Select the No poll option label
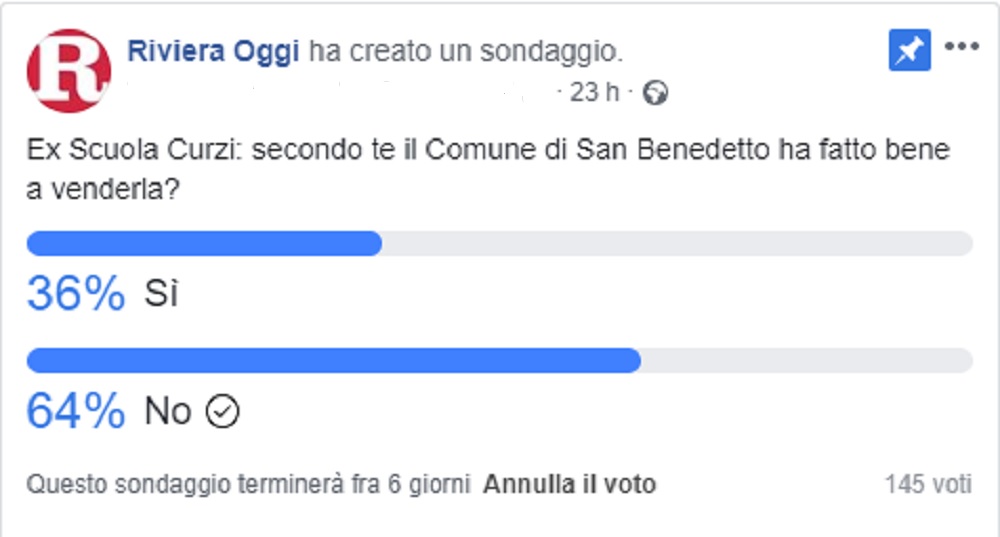 point(168,411)
